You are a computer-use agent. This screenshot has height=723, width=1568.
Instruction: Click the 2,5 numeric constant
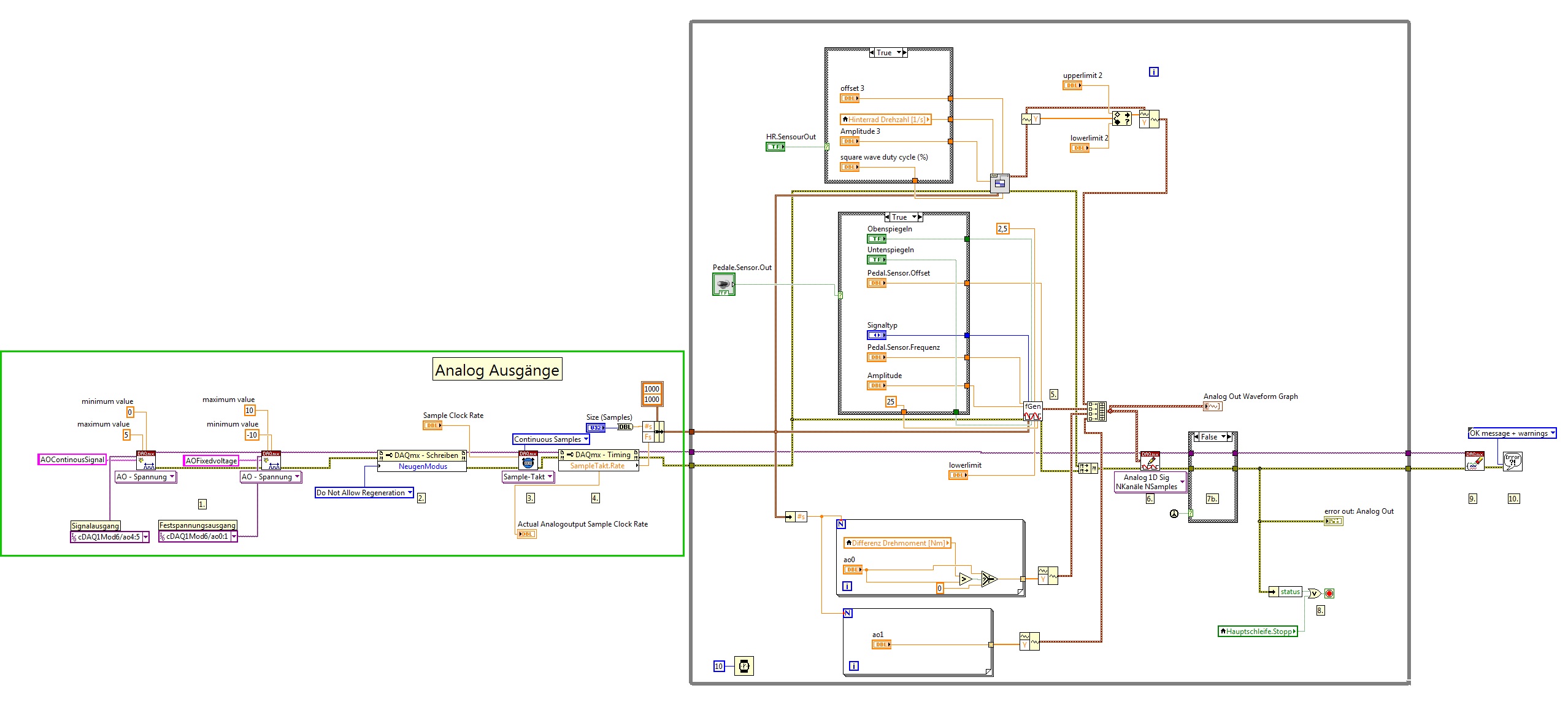click(1002, 229)
